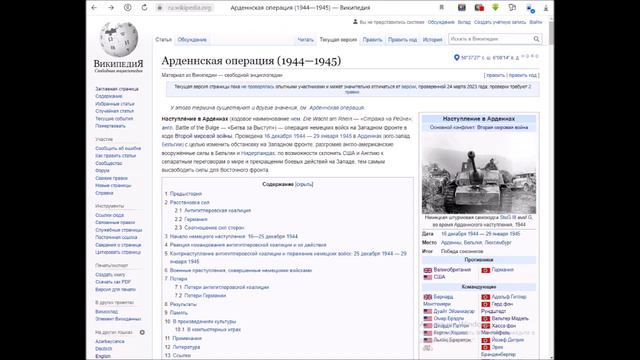Click the flag beside Бернард Монтгомери
640x360 pixels.
[x=428, y=297]
